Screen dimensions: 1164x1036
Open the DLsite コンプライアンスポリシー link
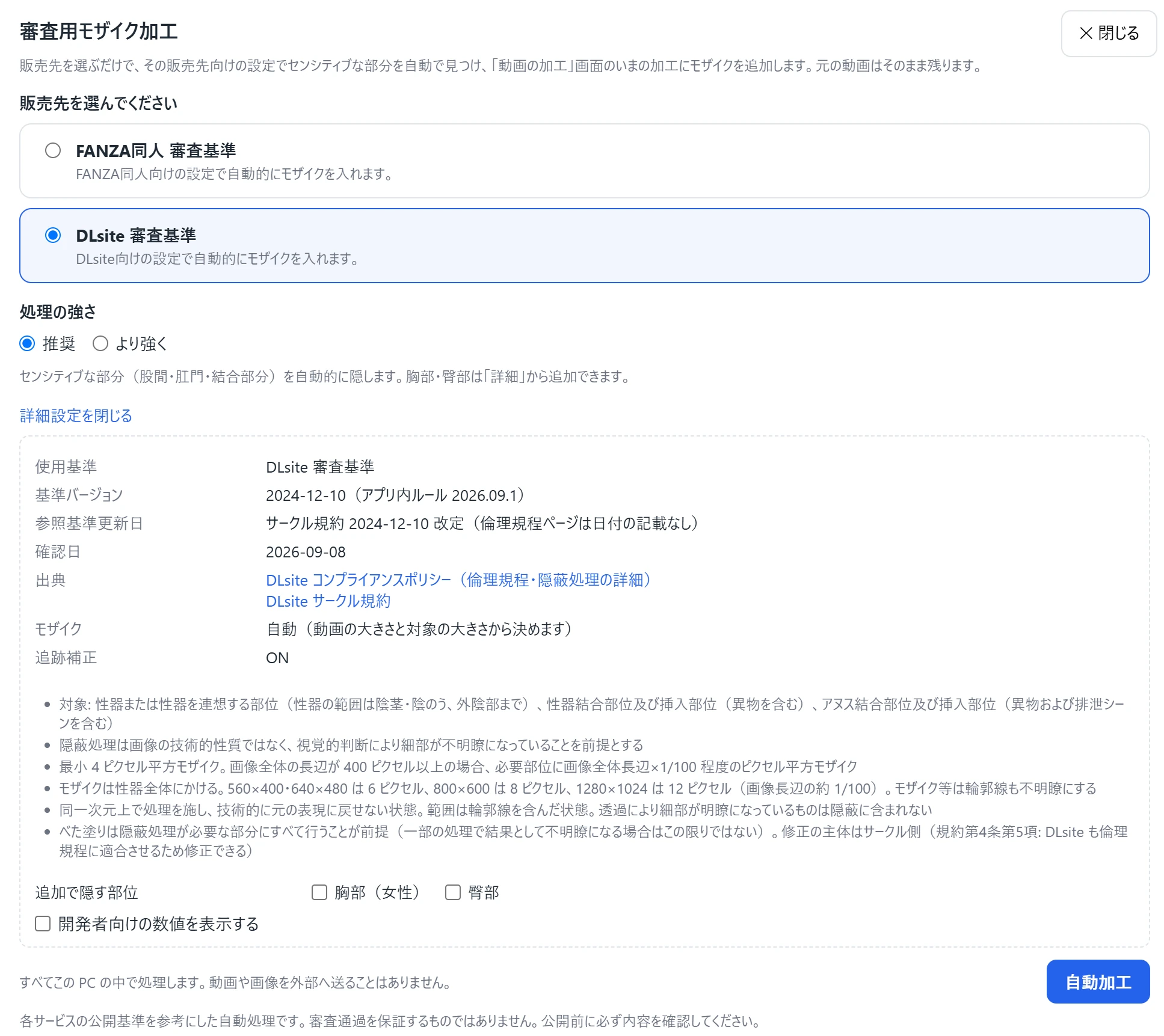[460, 580]
